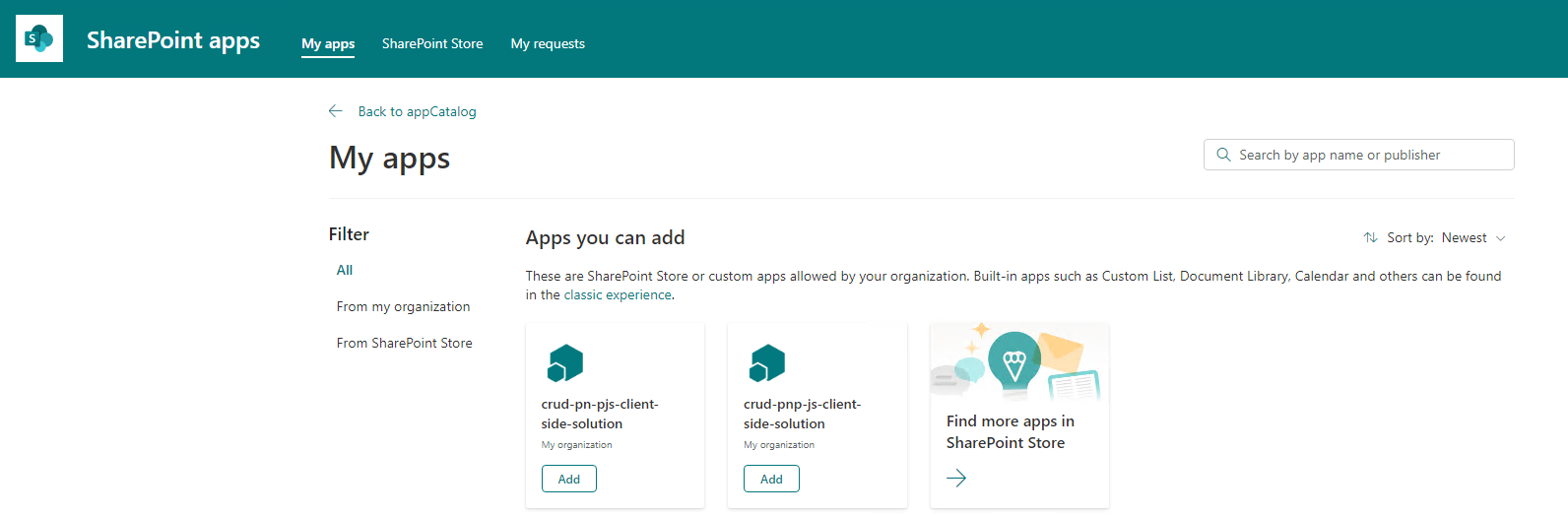Click the My apps page heading
This screenshot has width=1568, height=516.
coord(390,159)
